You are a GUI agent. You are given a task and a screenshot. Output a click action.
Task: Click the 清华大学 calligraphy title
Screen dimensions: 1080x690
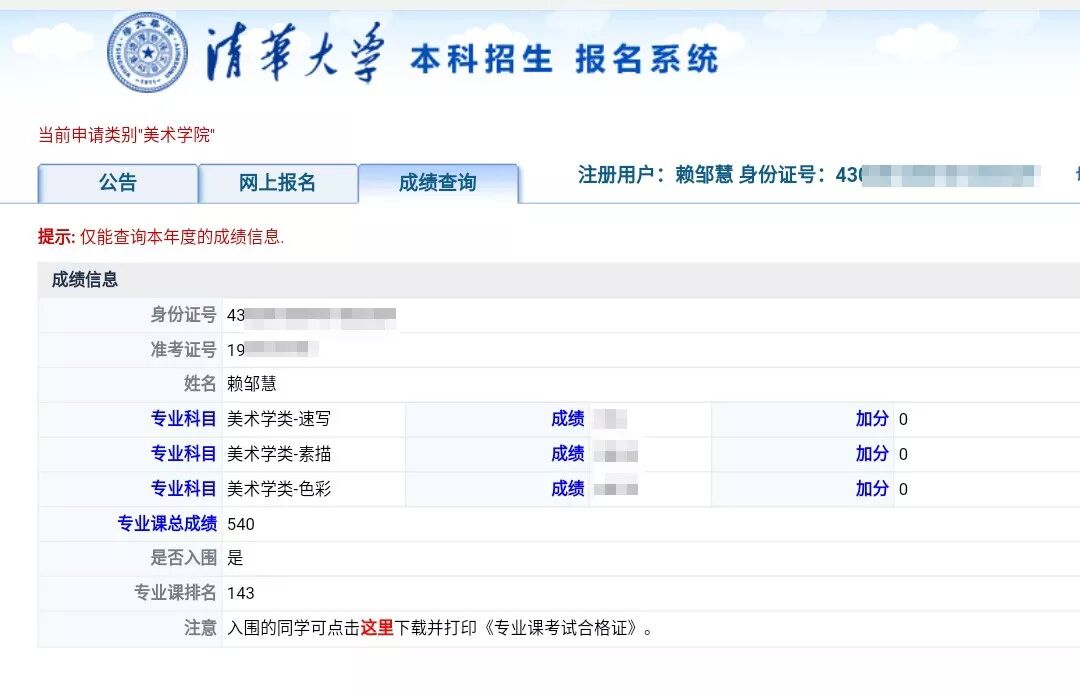click(295, 53)
